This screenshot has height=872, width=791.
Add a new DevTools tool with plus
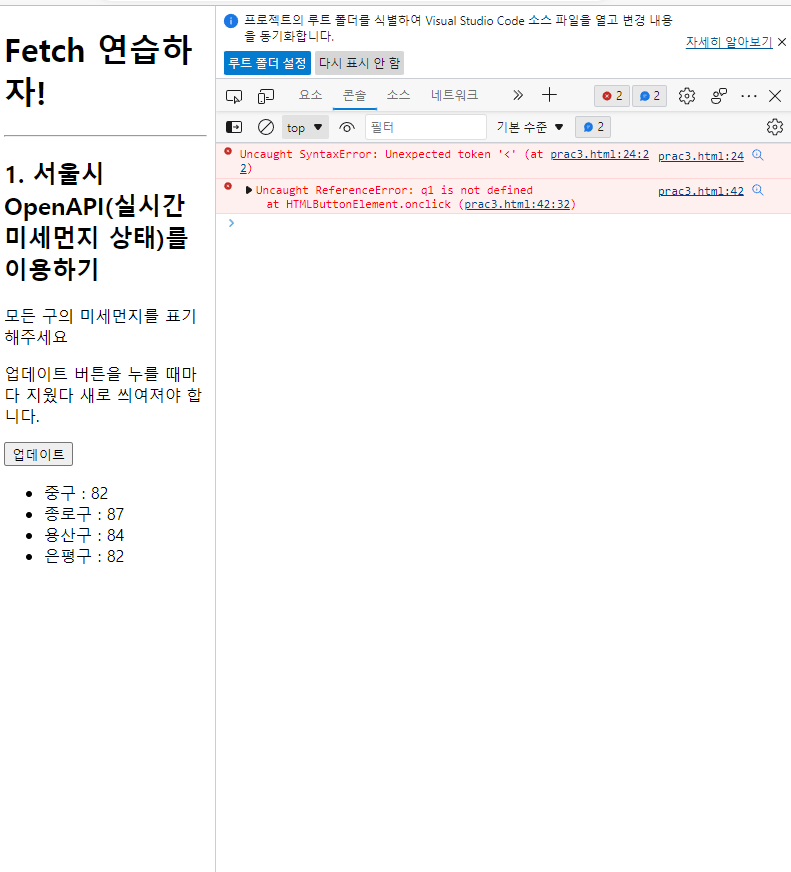point(549,95)
